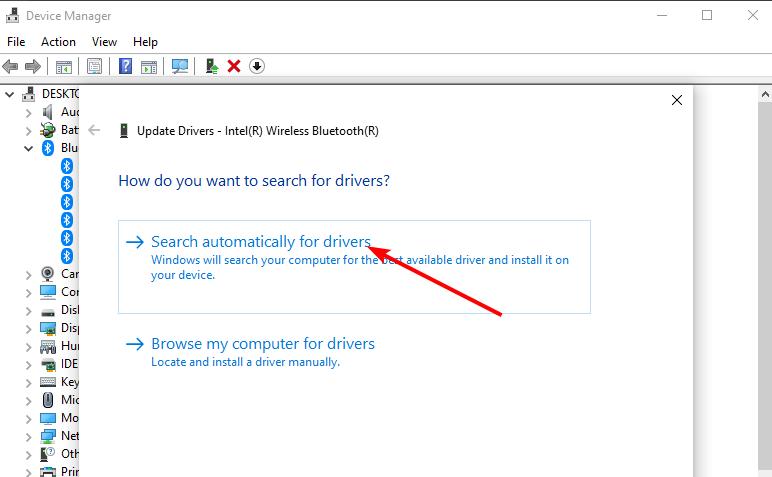Select the Batteries icon in device tree

click(48, 130)
